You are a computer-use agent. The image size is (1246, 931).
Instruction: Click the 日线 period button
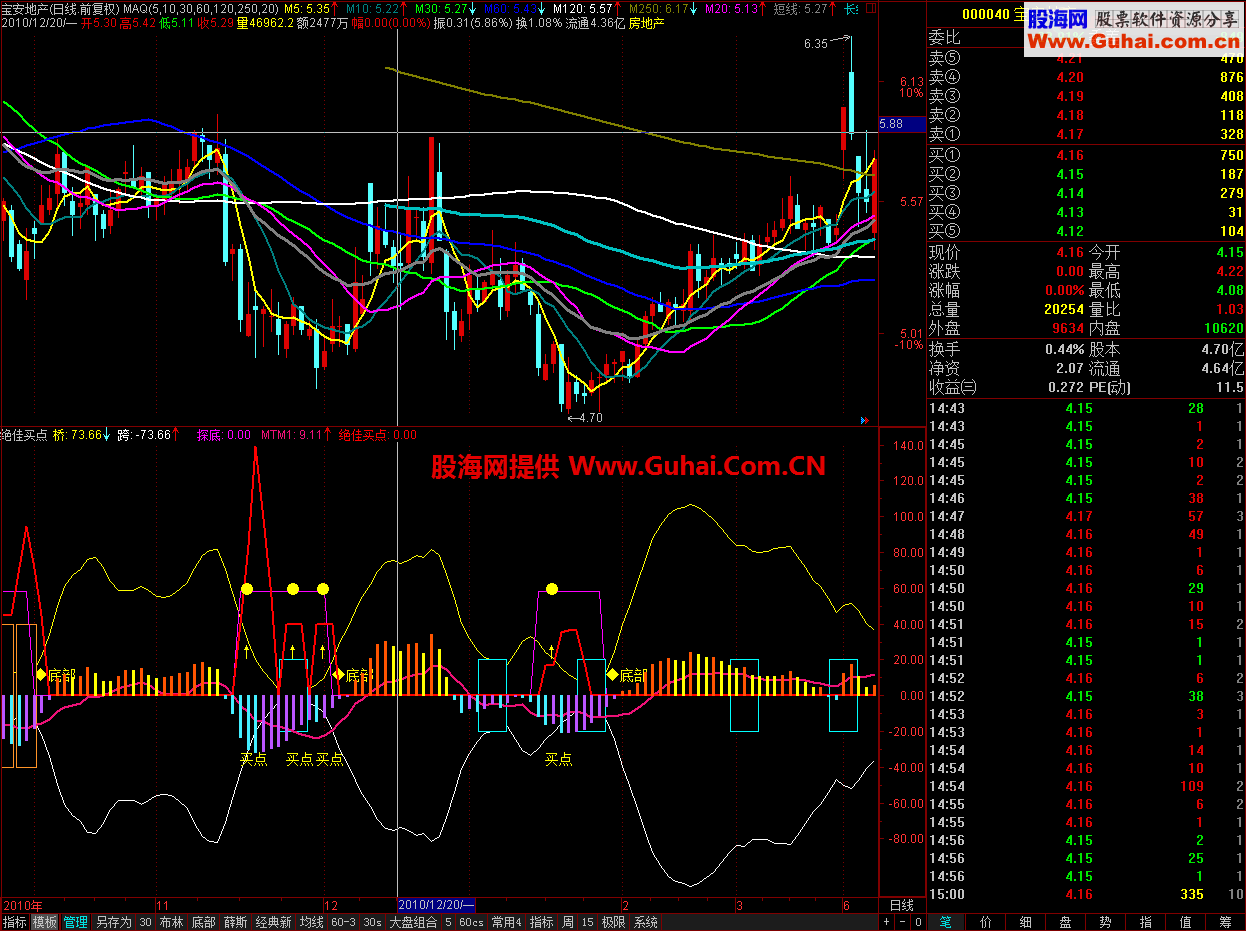[901, 905]
